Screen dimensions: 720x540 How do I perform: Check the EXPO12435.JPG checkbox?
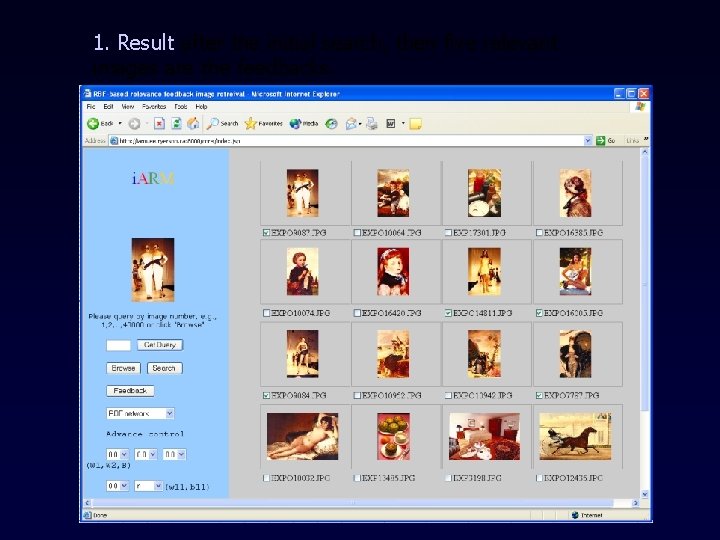pos(539,478)
